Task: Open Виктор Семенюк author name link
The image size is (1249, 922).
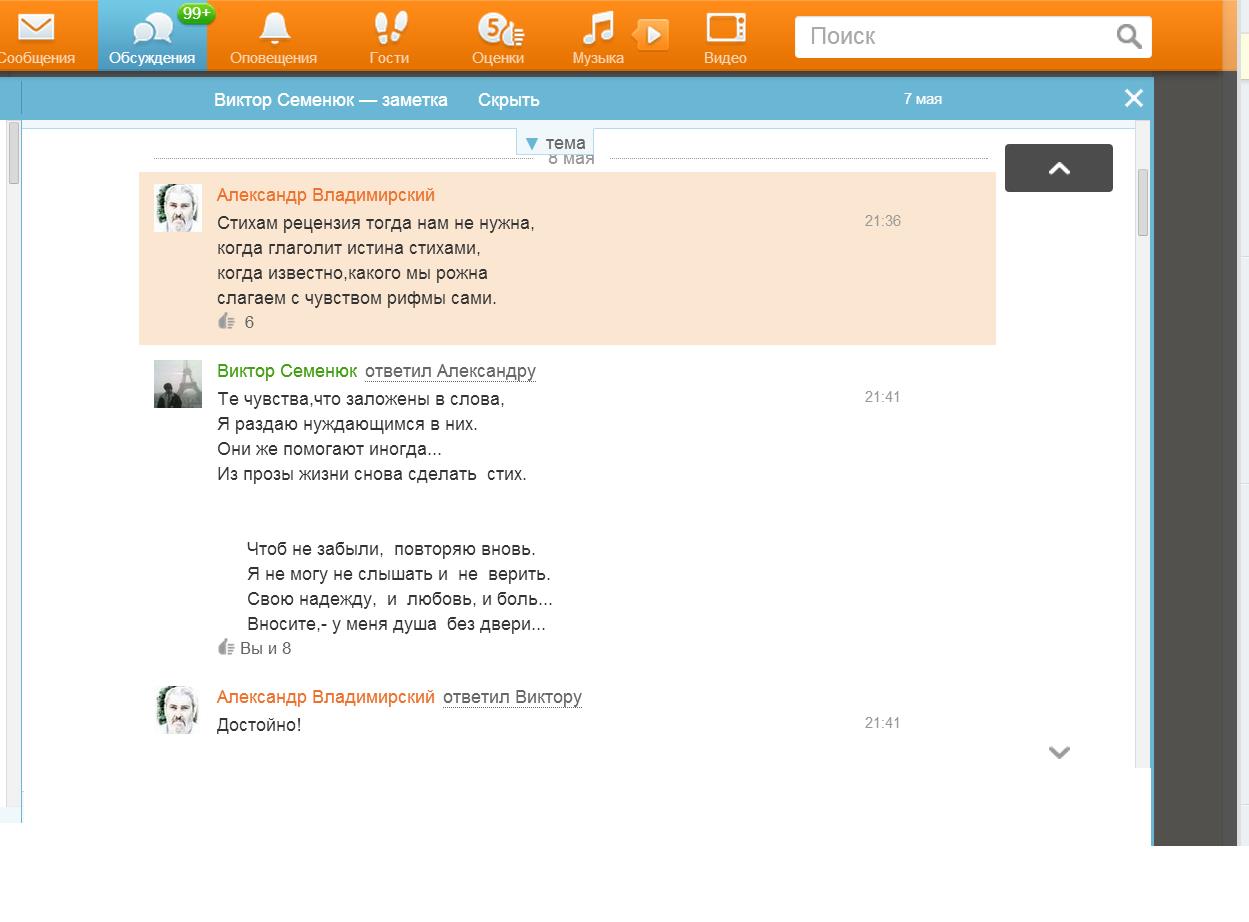Action: [287, 371]
